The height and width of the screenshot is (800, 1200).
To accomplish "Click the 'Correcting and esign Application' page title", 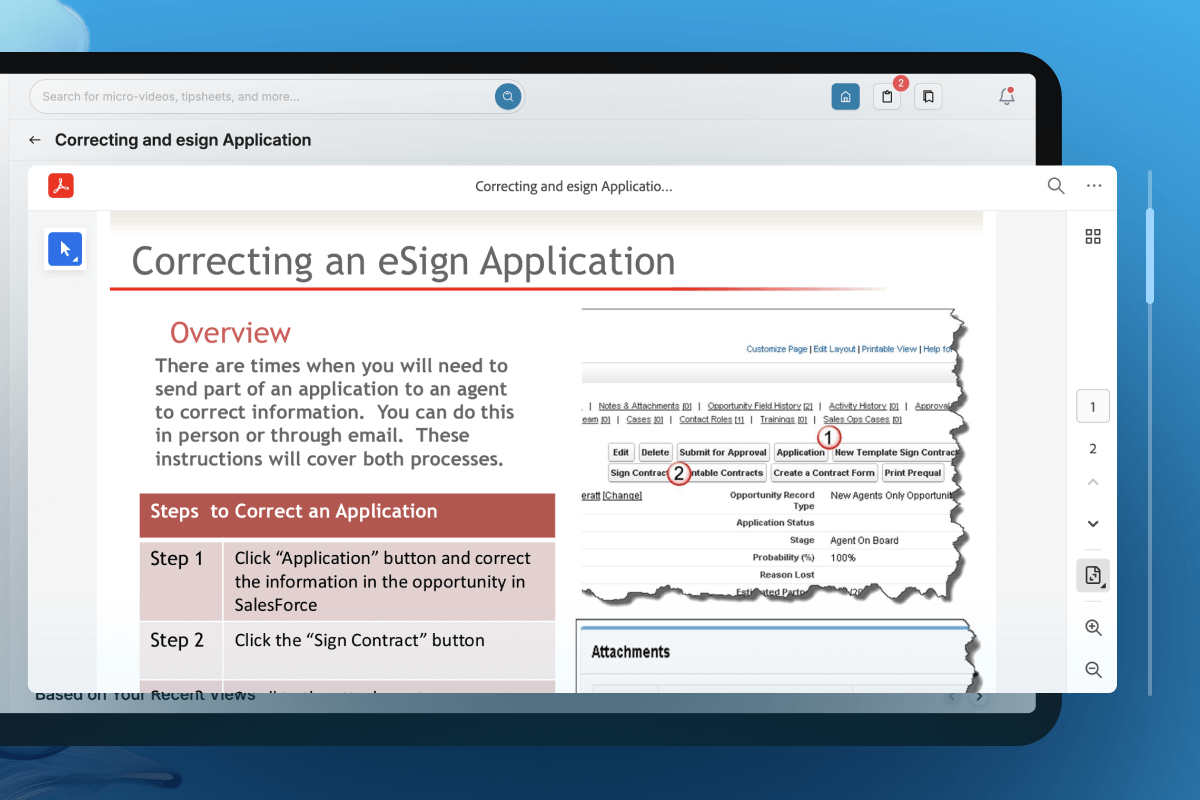I will pyautogui.click(x=183, y=140).
